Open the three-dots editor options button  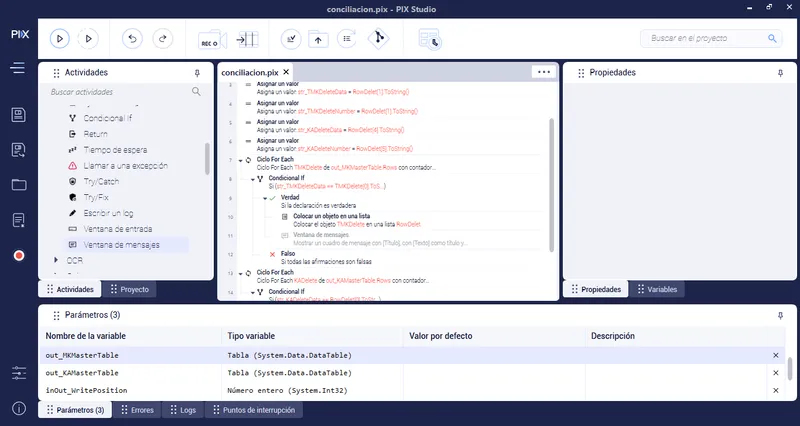[544, 72]
